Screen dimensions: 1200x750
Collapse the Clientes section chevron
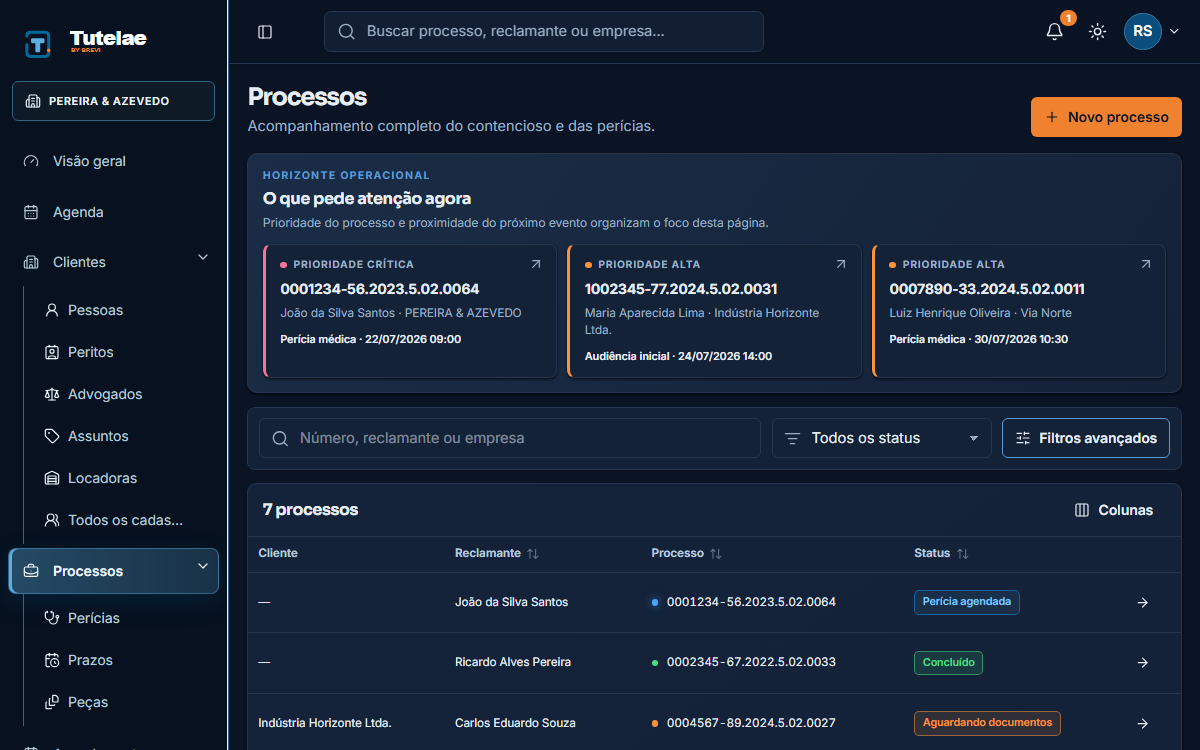coord(203,258)
